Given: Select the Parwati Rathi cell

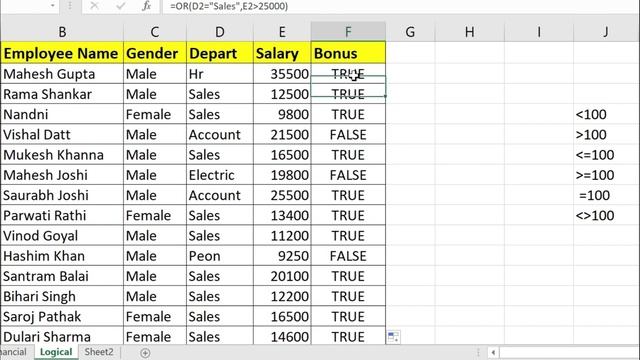Looking at the screenshot, I should pos(62,216).
